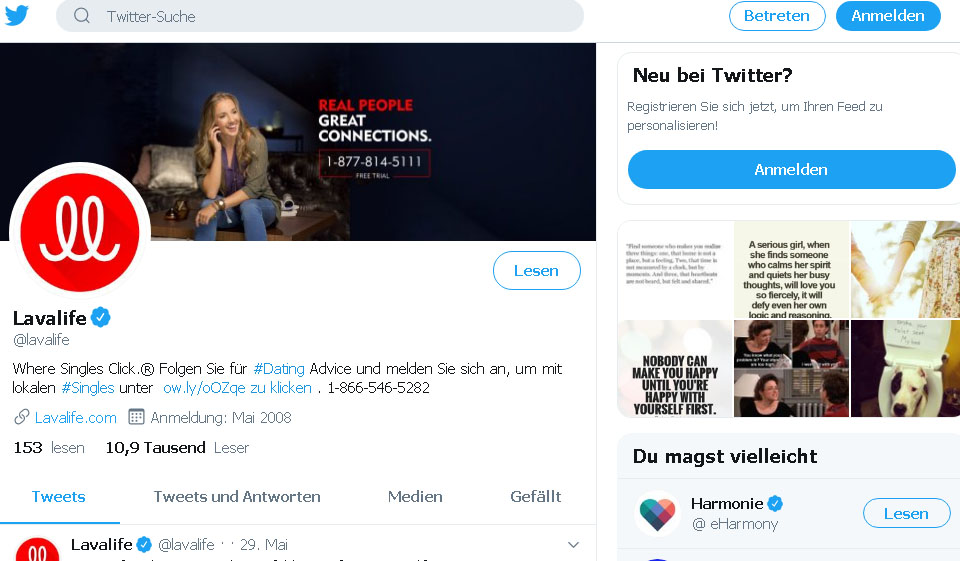The width and height of the screenshot is (960, 561).
Task: Click the verified badge beside Lavalife name
Action: (x=101, y=318)
